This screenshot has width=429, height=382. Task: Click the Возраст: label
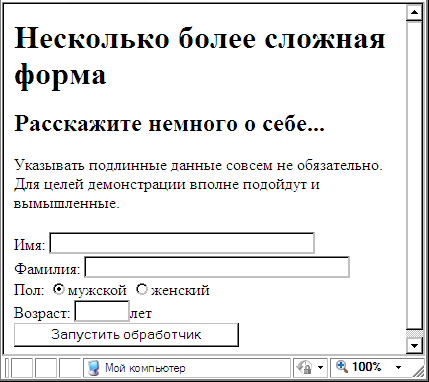coord(42,314)
